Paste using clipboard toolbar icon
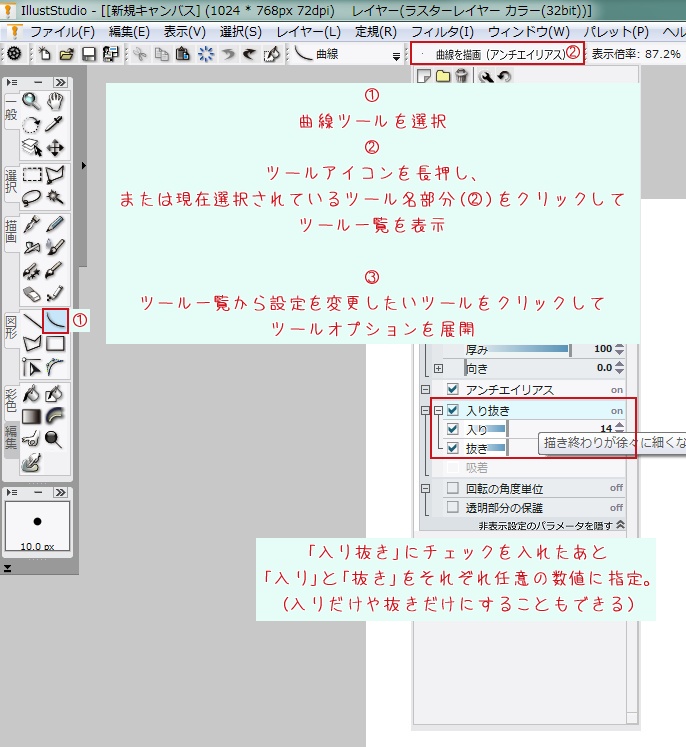This screenshot has height=747, width=686. 183,54
